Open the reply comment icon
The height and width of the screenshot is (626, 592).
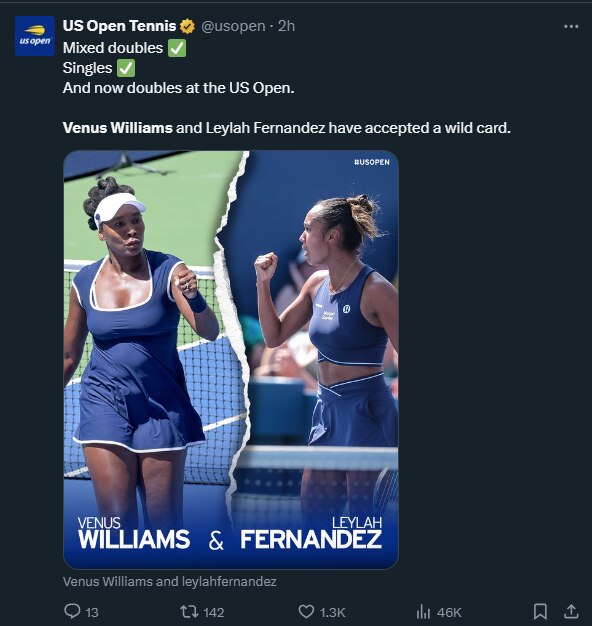point(73,611)
